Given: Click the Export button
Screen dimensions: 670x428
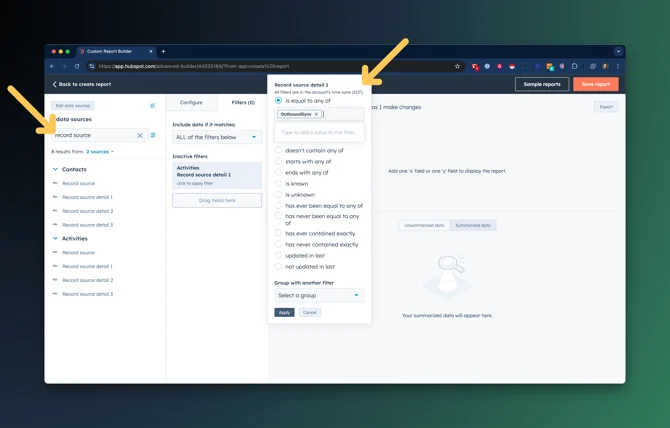Looking at the screenshot, I should (606, 107).
